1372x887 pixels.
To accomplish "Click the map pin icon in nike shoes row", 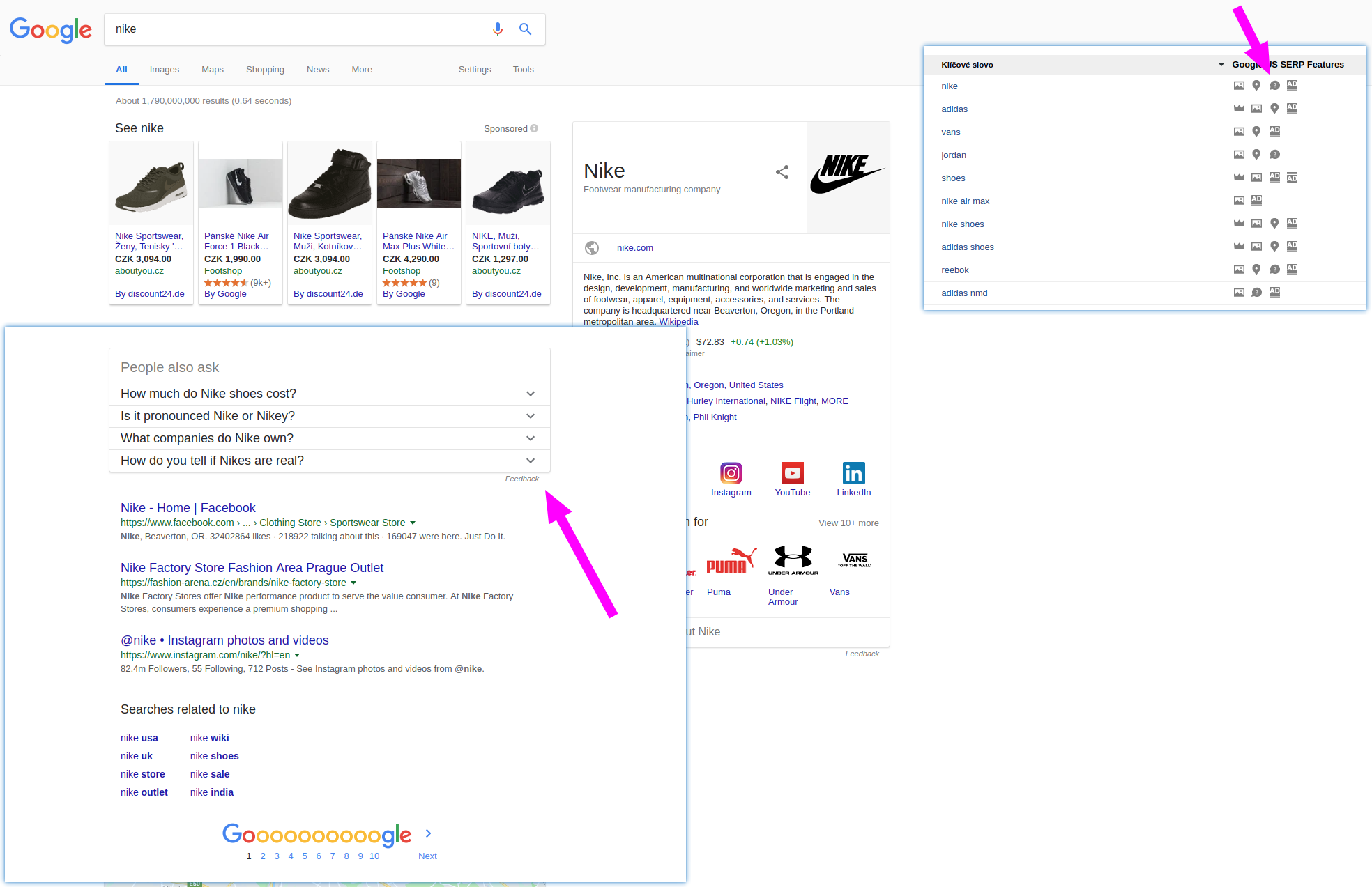I will pyautogui.click(x=1274, y=224).
